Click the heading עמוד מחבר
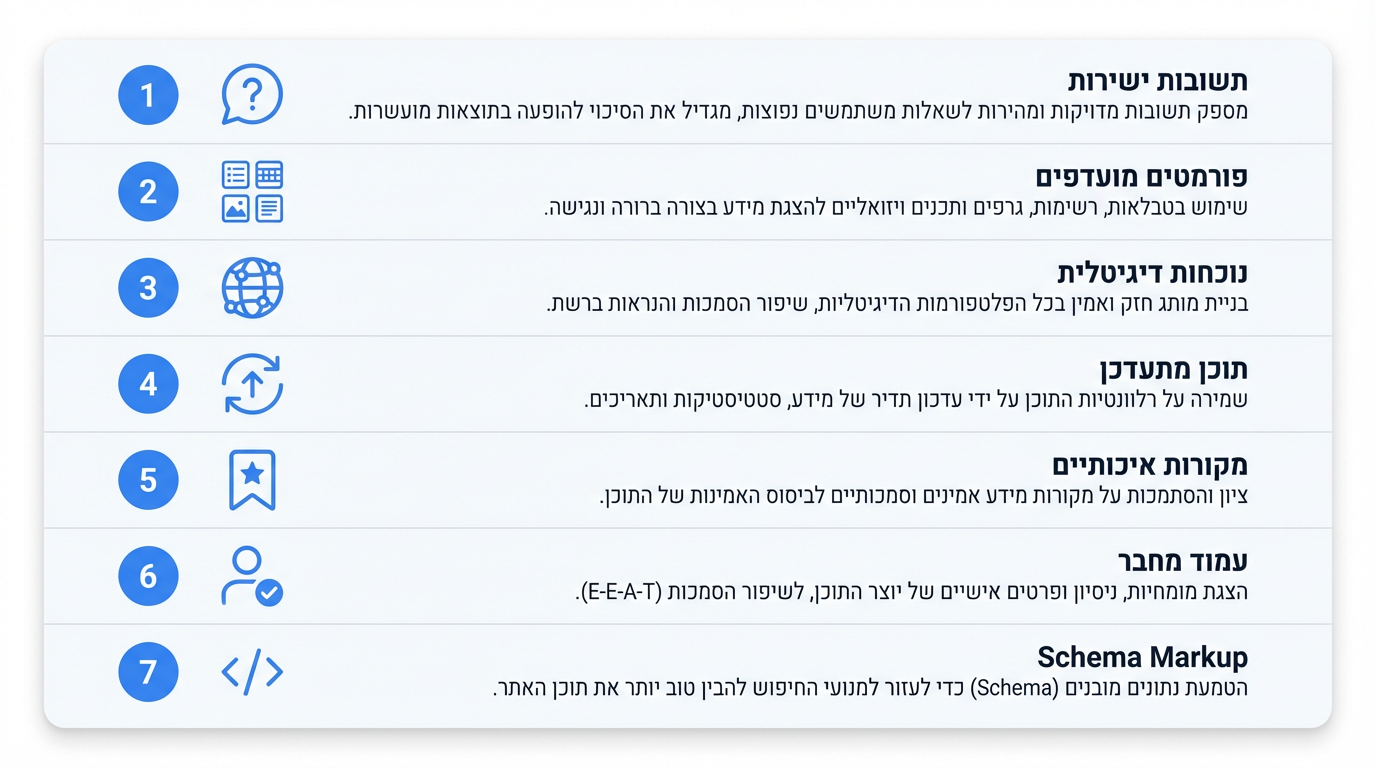Image resolution: width=1376 pixels, height=768 pixels. (x=1182, y=561)
